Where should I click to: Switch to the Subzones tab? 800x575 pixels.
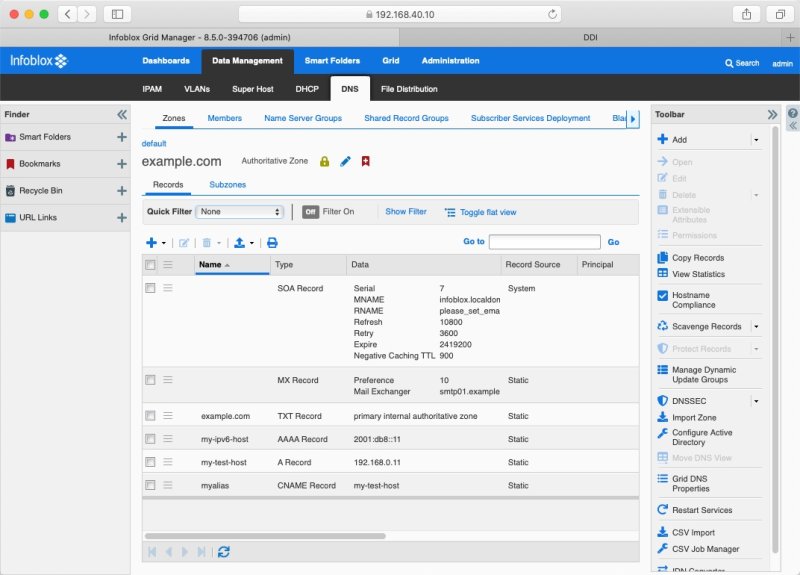click(x=228, y=185)
